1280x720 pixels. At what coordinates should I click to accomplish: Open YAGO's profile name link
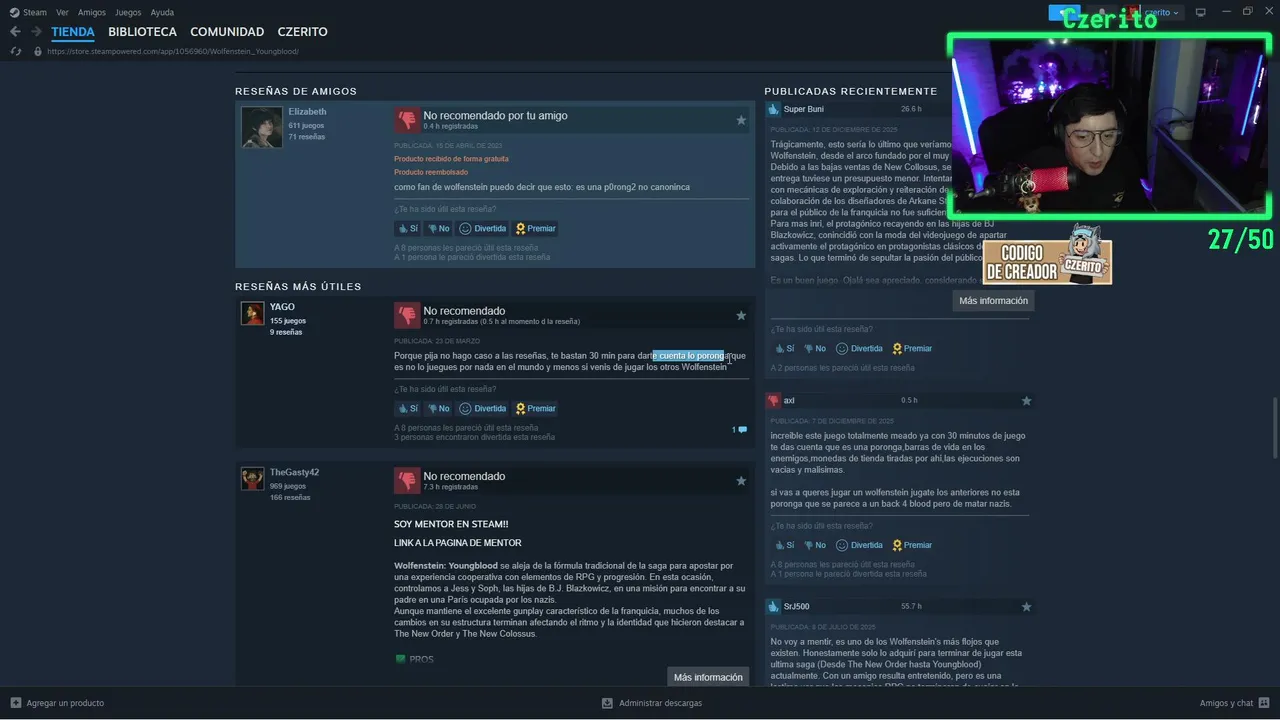282,307
